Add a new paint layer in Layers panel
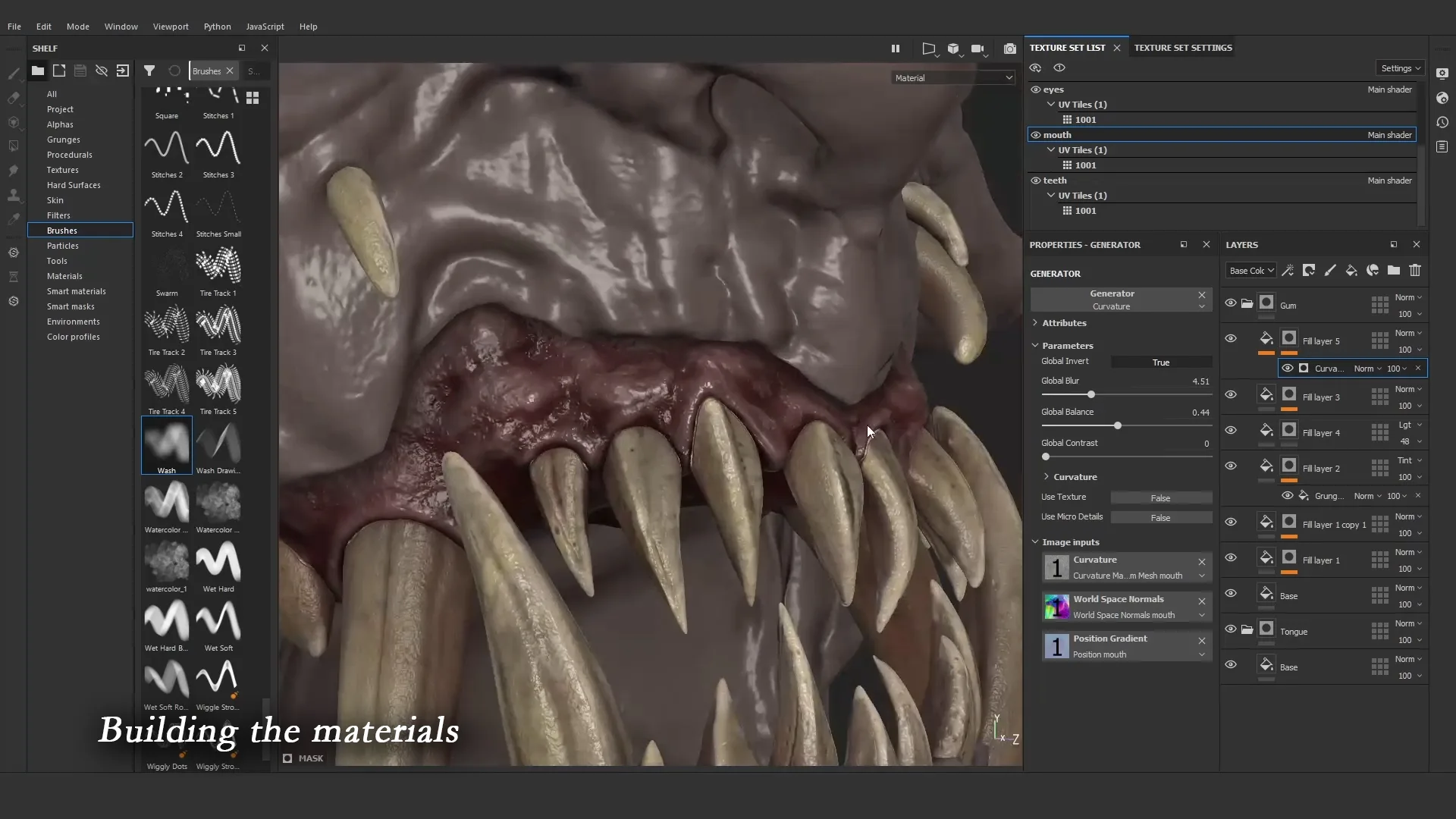The image size is (1456, 819). [1330, 271]
